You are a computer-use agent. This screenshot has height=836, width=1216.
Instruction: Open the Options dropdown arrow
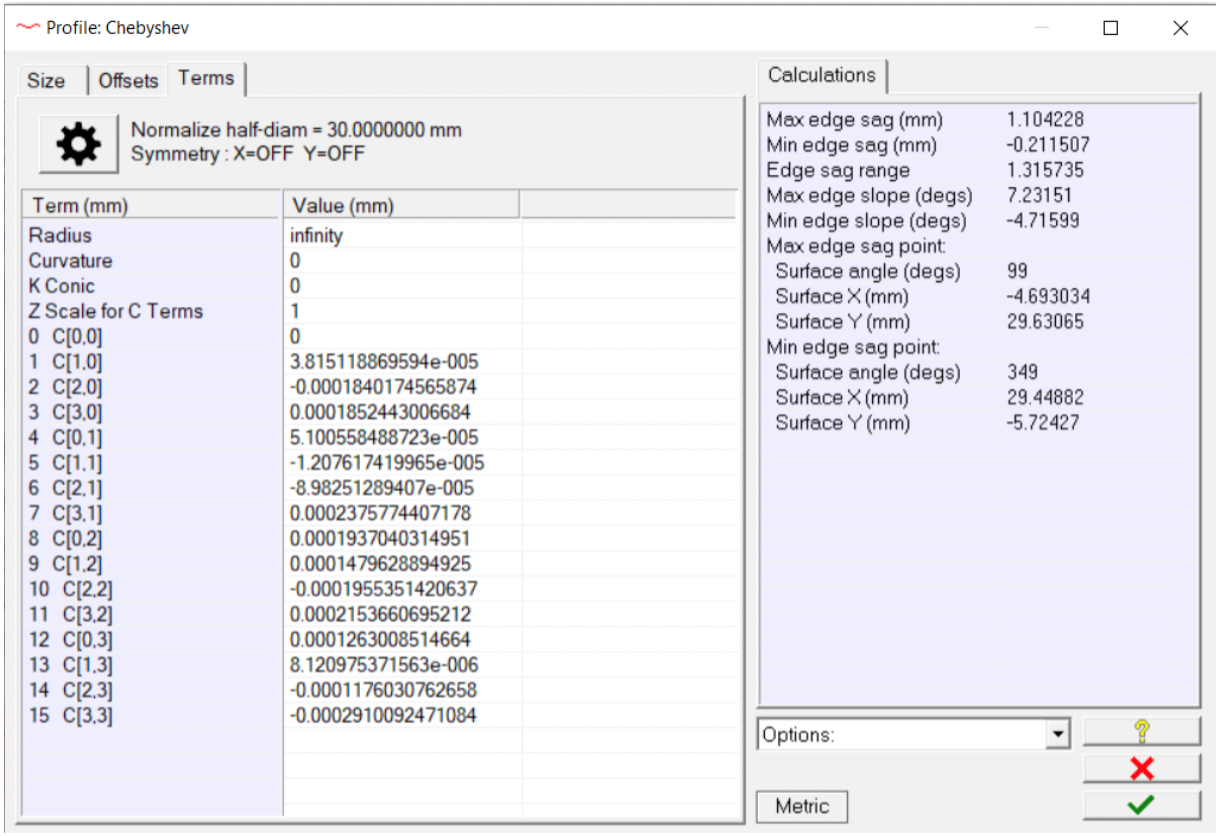(x=1057, y=735)
